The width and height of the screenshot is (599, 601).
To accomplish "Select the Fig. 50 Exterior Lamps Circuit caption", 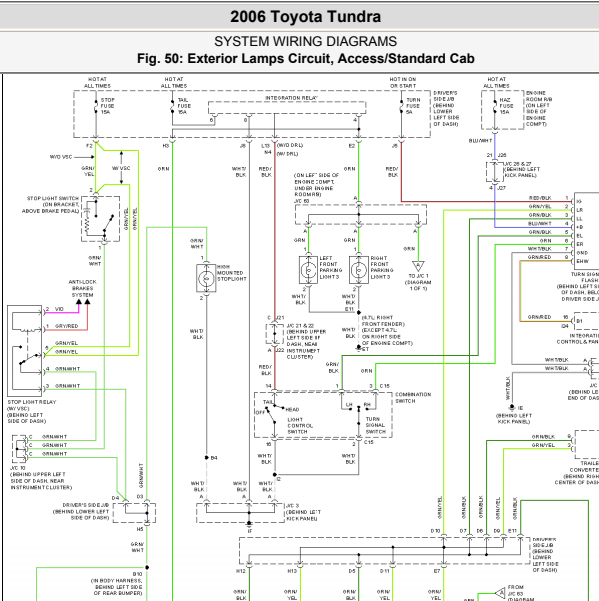I will pos(305,59).
